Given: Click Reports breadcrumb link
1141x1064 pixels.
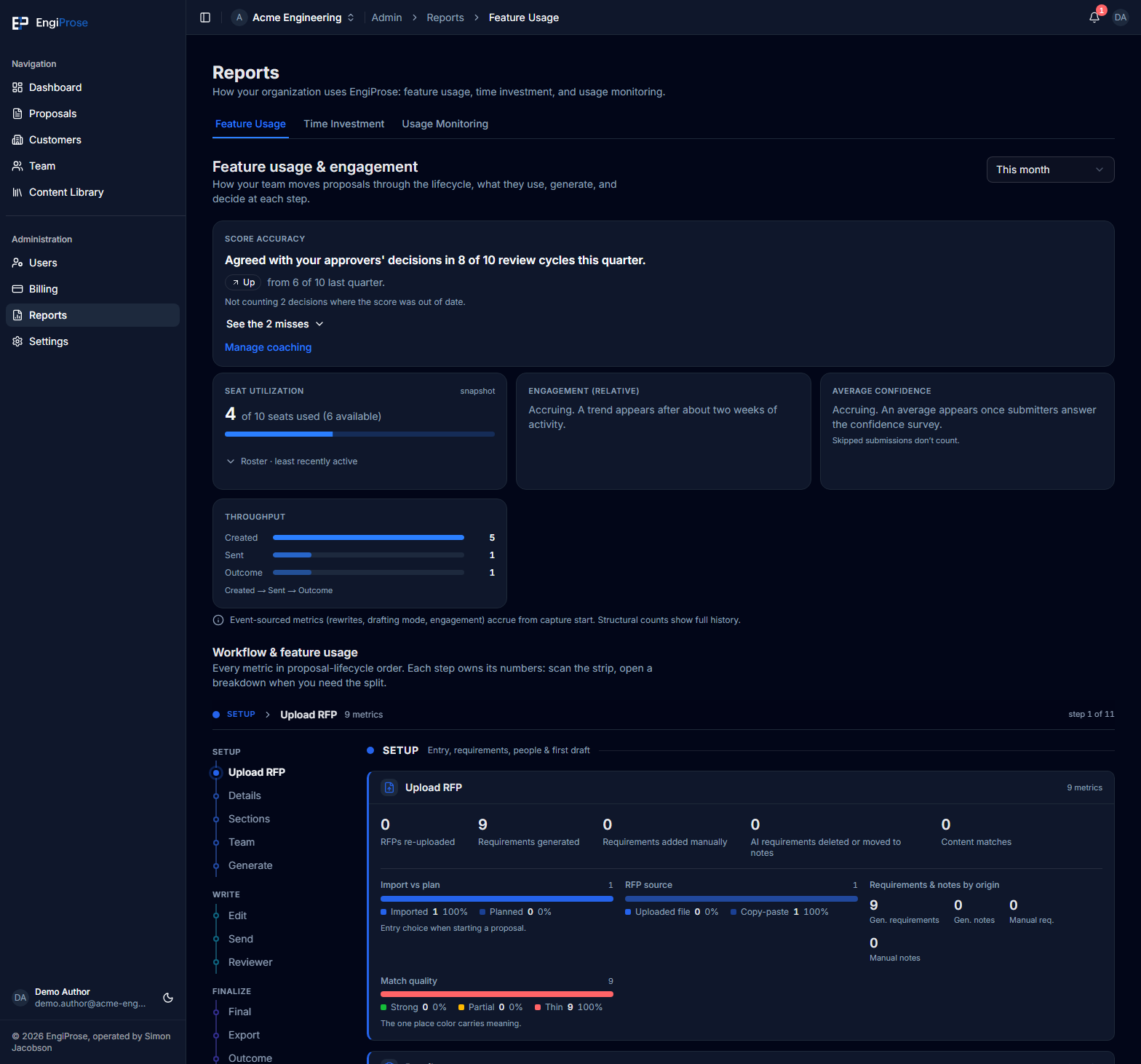Looking at the screenshot, I should pos(445,17).
